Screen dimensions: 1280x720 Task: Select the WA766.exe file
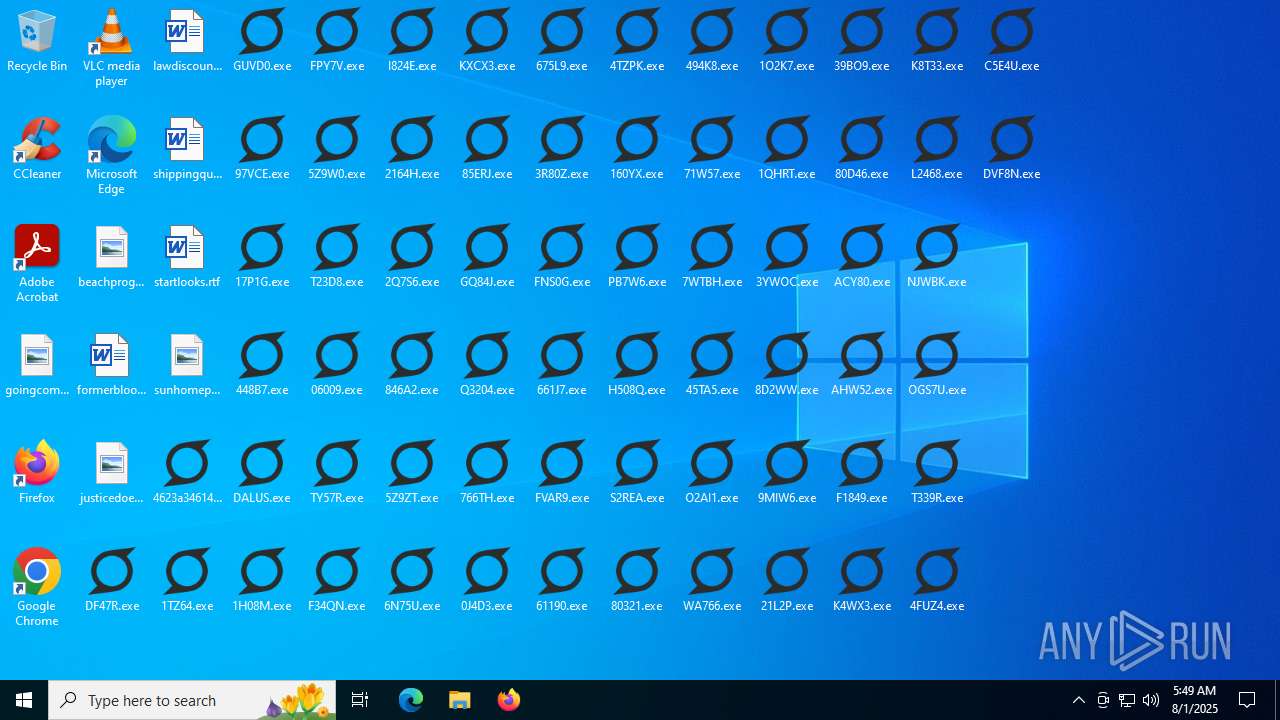[712, 582]
